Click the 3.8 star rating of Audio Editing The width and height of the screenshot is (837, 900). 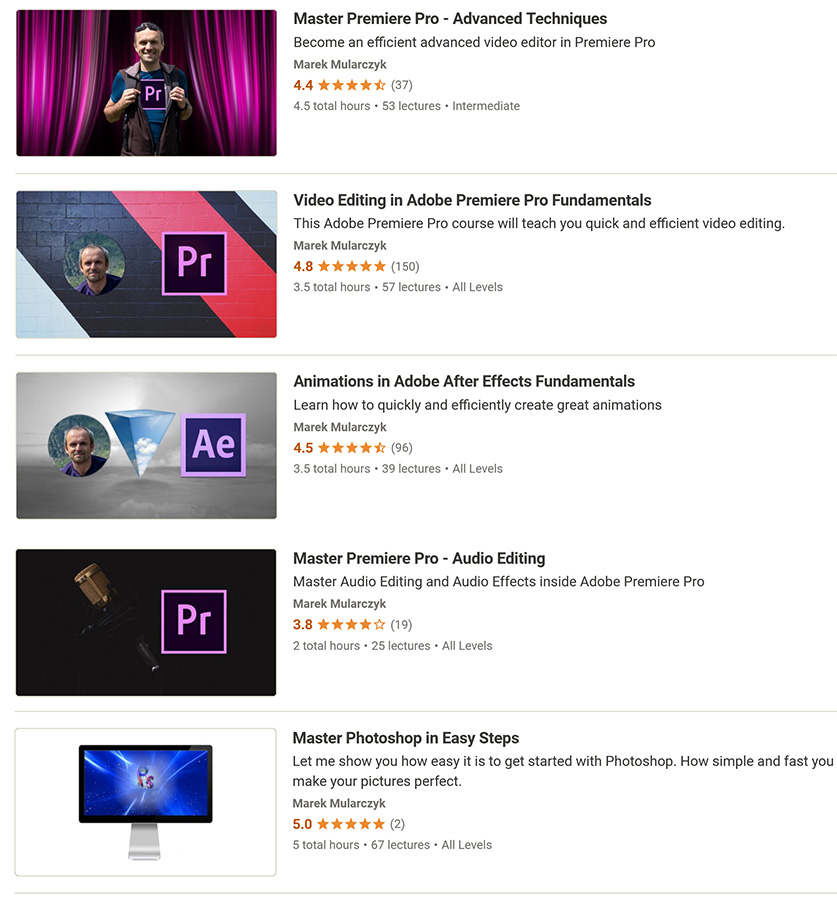pyautogui.click(x=352, y=624)
